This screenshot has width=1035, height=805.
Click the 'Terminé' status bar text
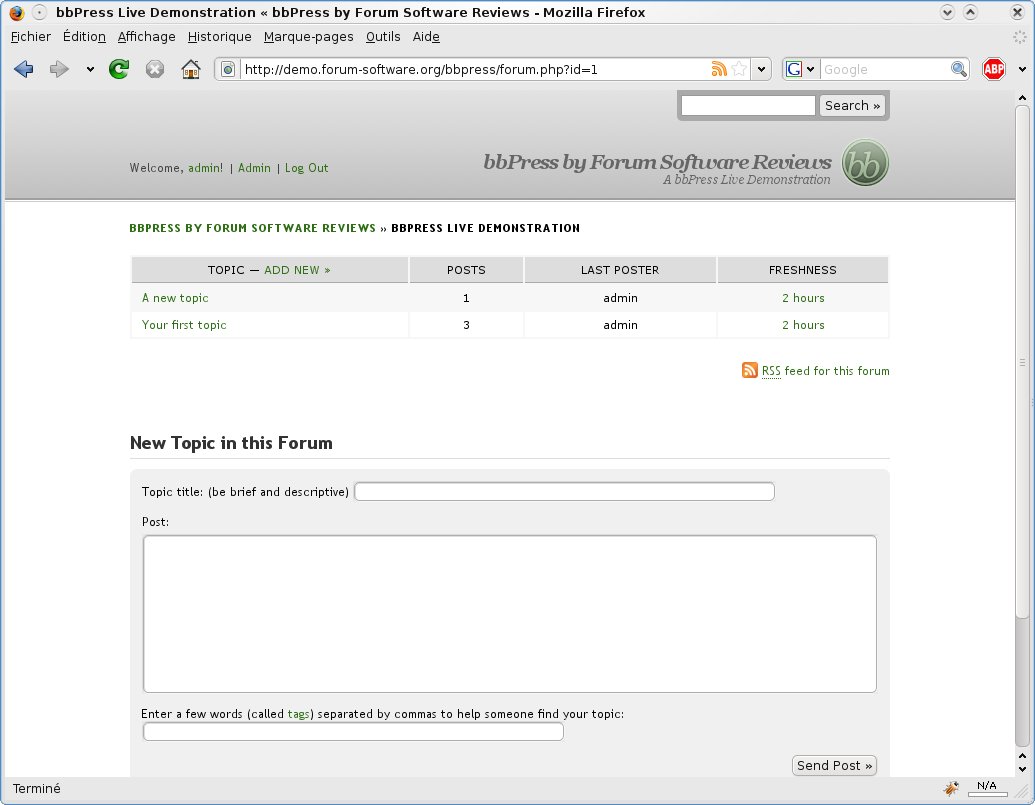tap(36, 789)
